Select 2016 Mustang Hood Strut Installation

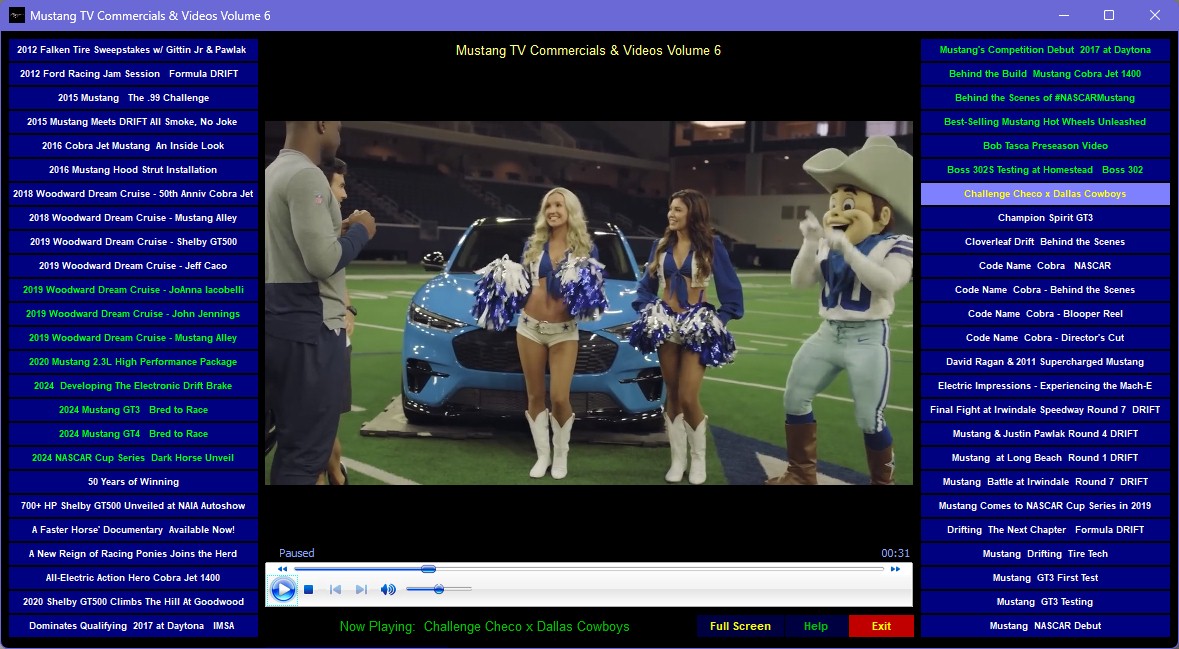point(133,170)
